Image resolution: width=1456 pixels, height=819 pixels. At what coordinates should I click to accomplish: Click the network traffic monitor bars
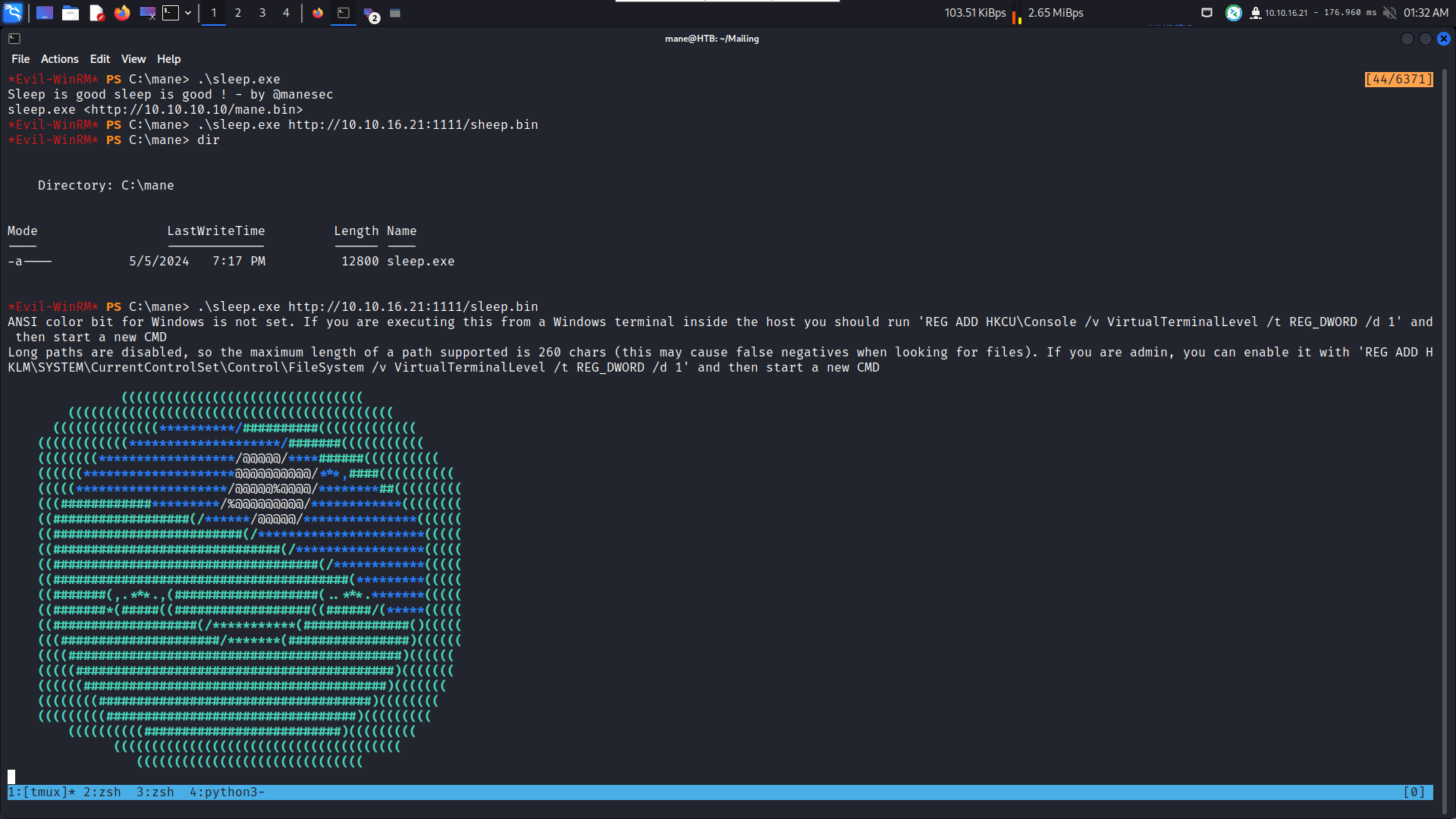1017,14
